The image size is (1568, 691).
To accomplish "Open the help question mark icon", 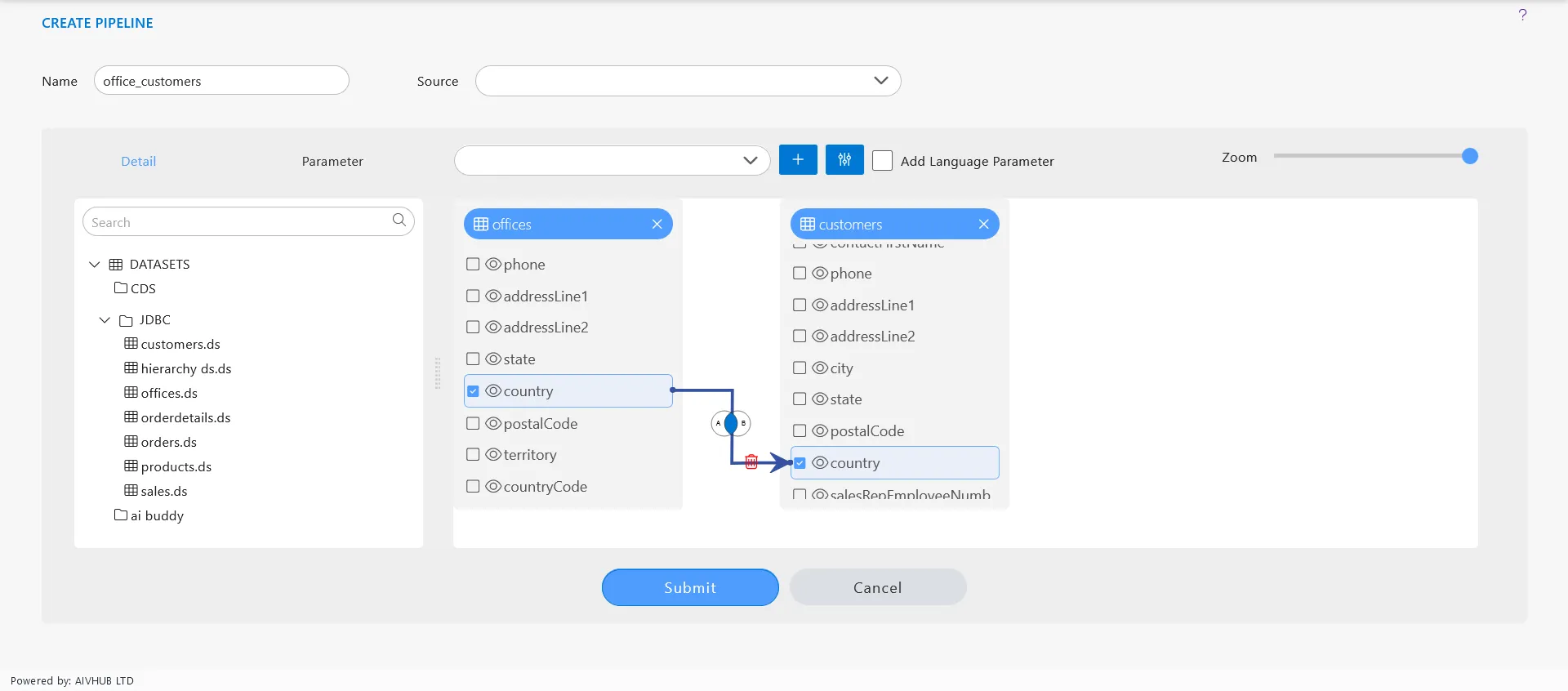I will [1522, 15].
